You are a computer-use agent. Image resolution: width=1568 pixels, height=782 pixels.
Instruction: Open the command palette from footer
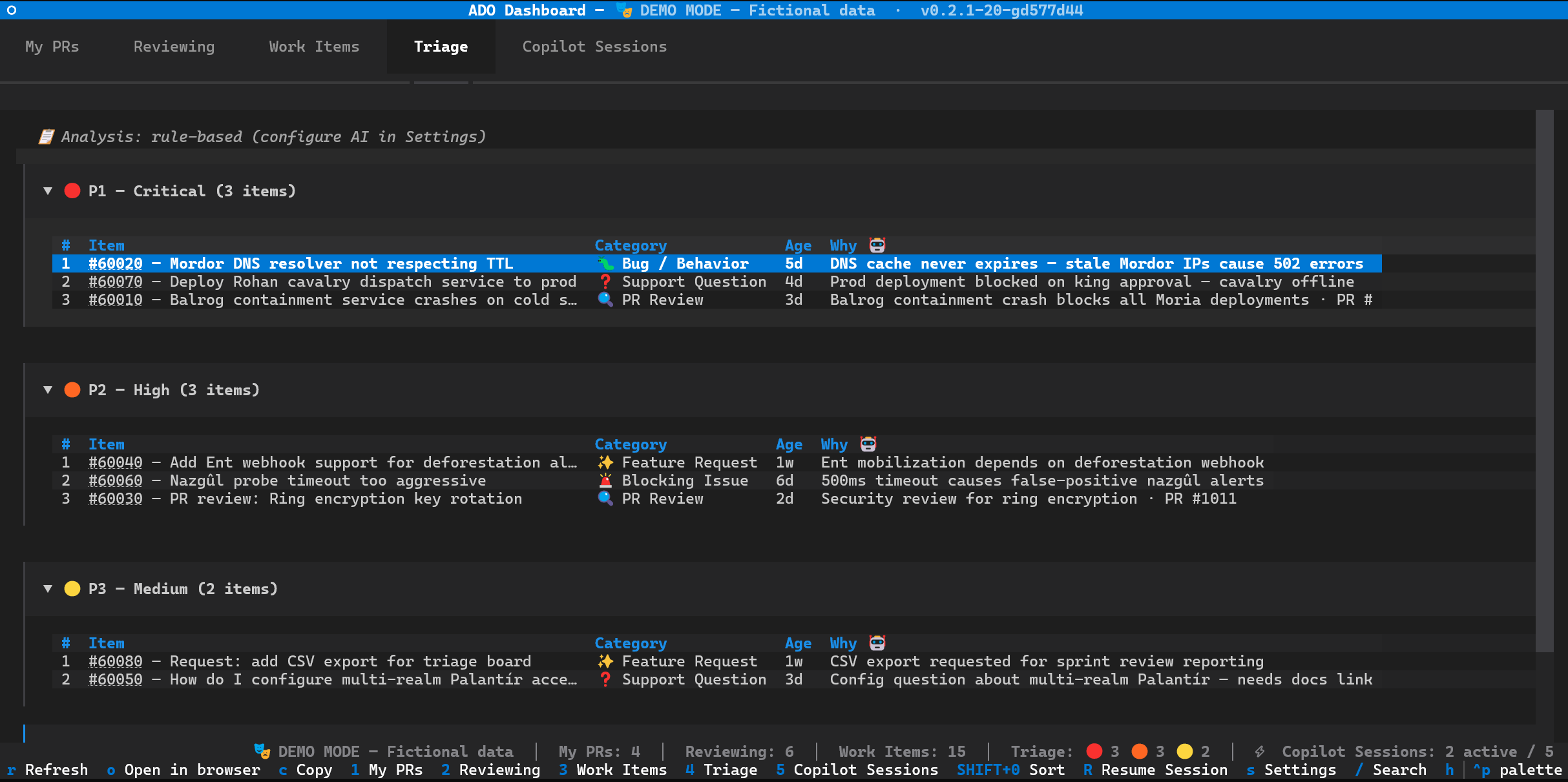[1517, 770]
